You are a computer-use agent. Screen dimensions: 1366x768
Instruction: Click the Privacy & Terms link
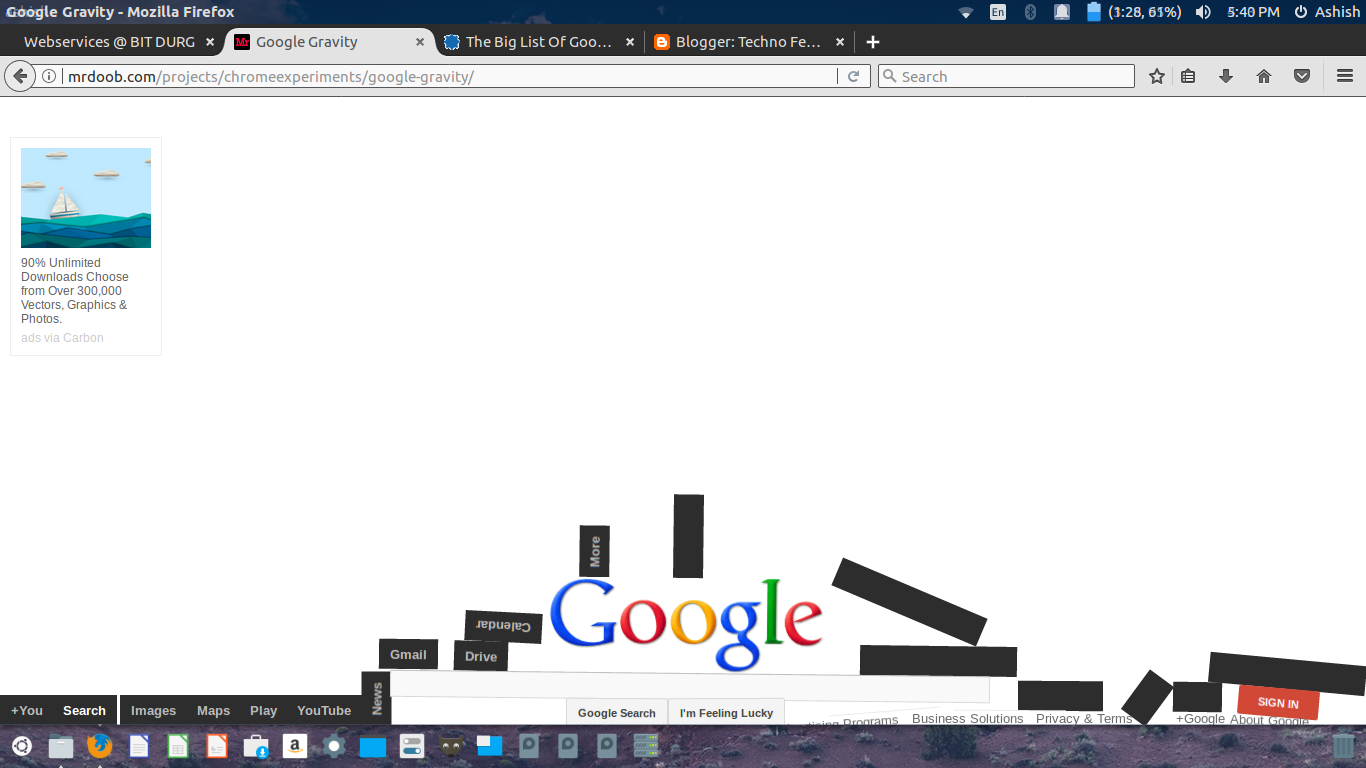pyautogui.click(x=1084, y=718)
